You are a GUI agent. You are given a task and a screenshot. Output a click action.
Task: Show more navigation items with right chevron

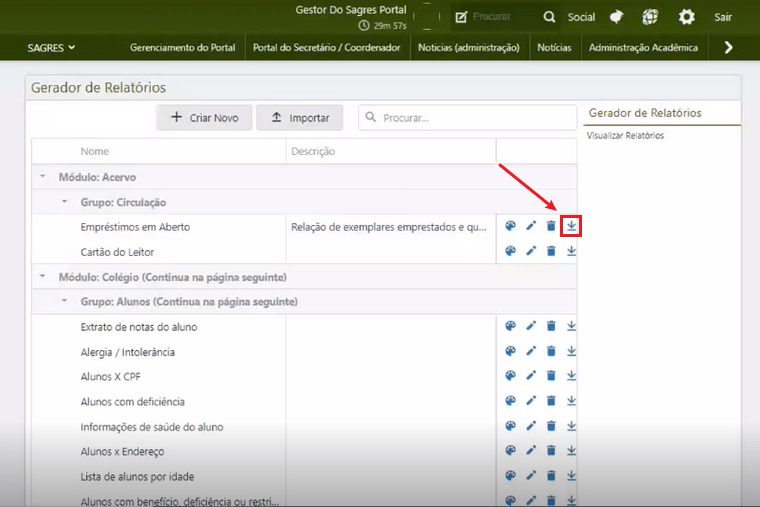(x=728, y=47)
